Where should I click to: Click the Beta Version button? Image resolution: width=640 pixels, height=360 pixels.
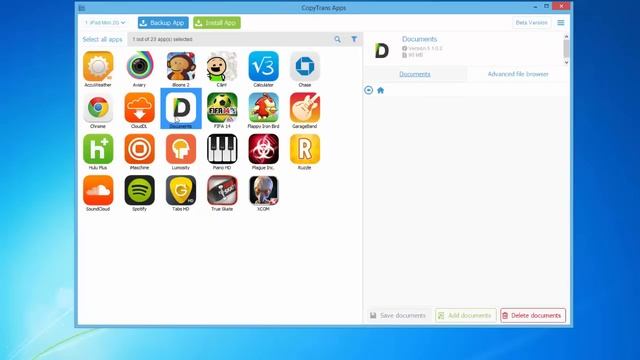coord(531,23)
